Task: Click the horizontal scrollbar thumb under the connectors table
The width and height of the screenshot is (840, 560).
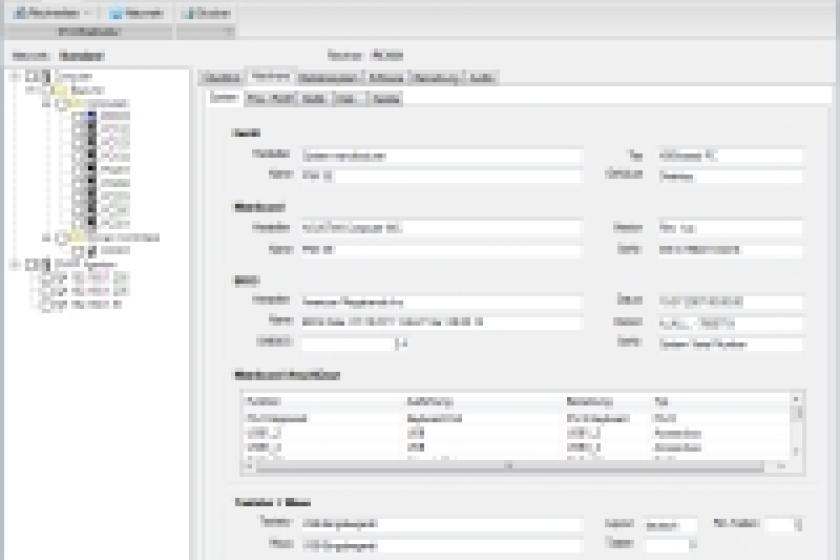Action: click(x=509, y=467)
